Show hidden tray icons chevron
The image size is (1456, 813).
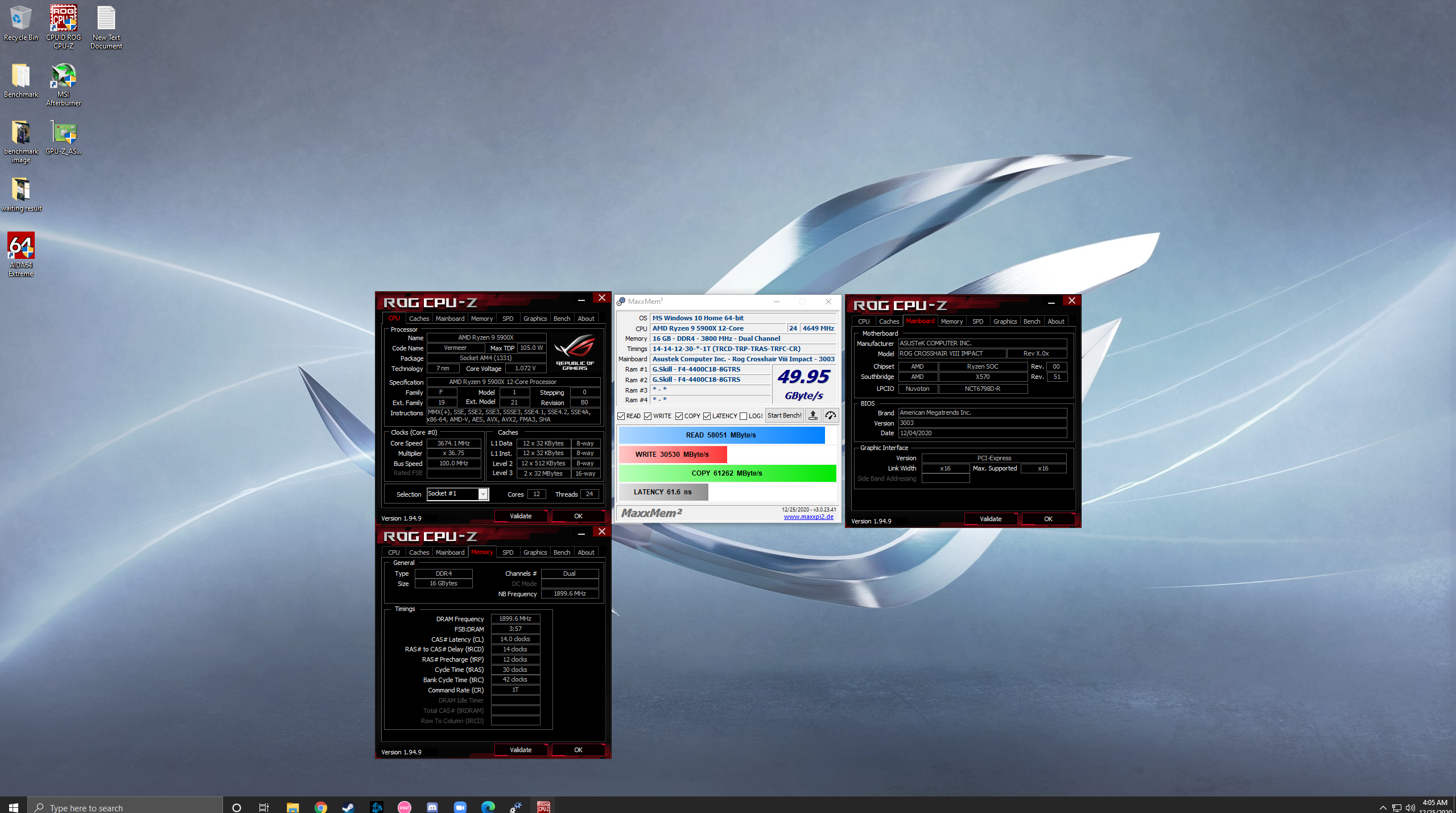[1383, 807]
